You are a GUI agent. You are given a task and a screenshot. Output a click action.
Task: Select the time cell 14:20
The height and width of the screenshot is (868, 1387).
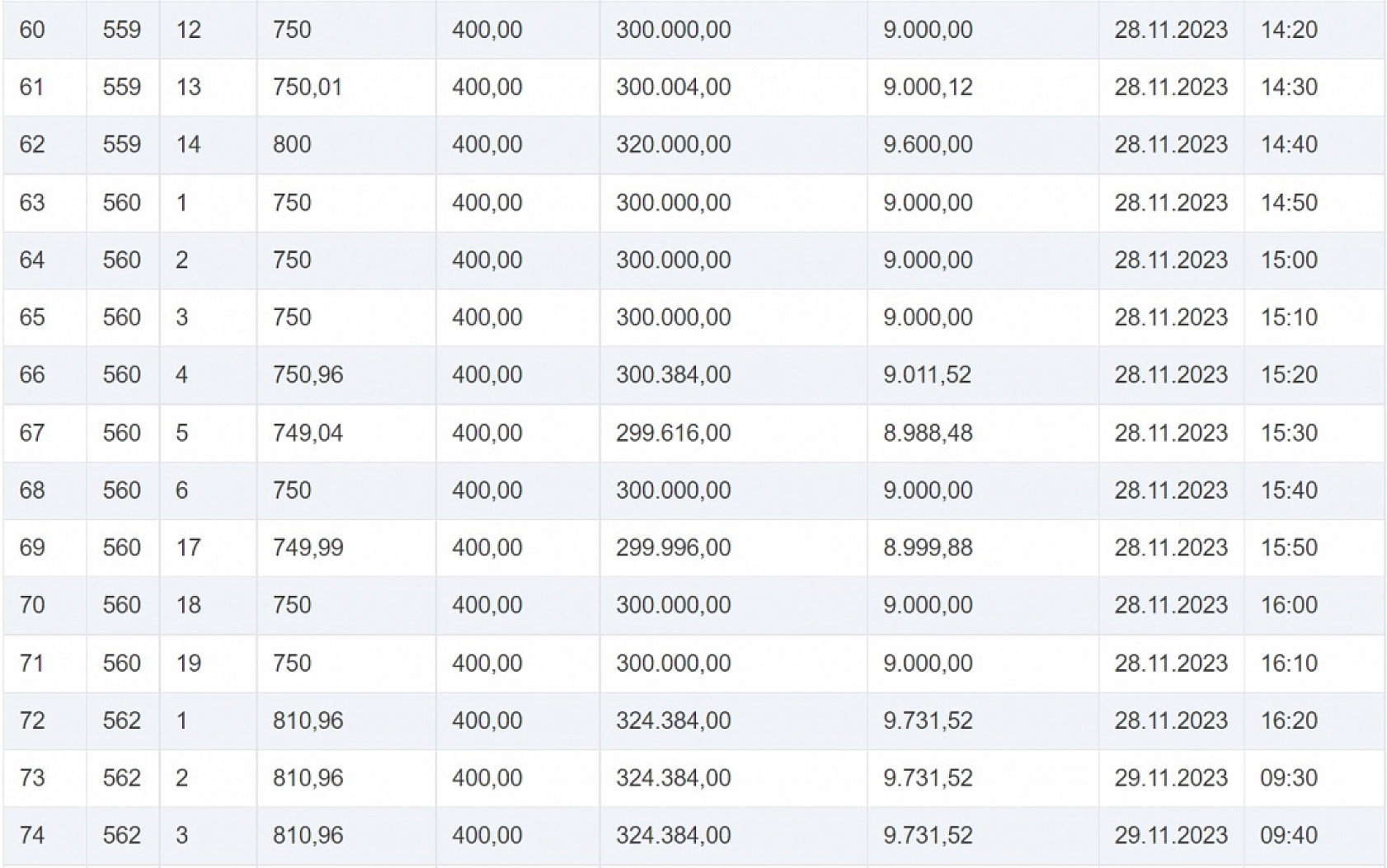1289,30
